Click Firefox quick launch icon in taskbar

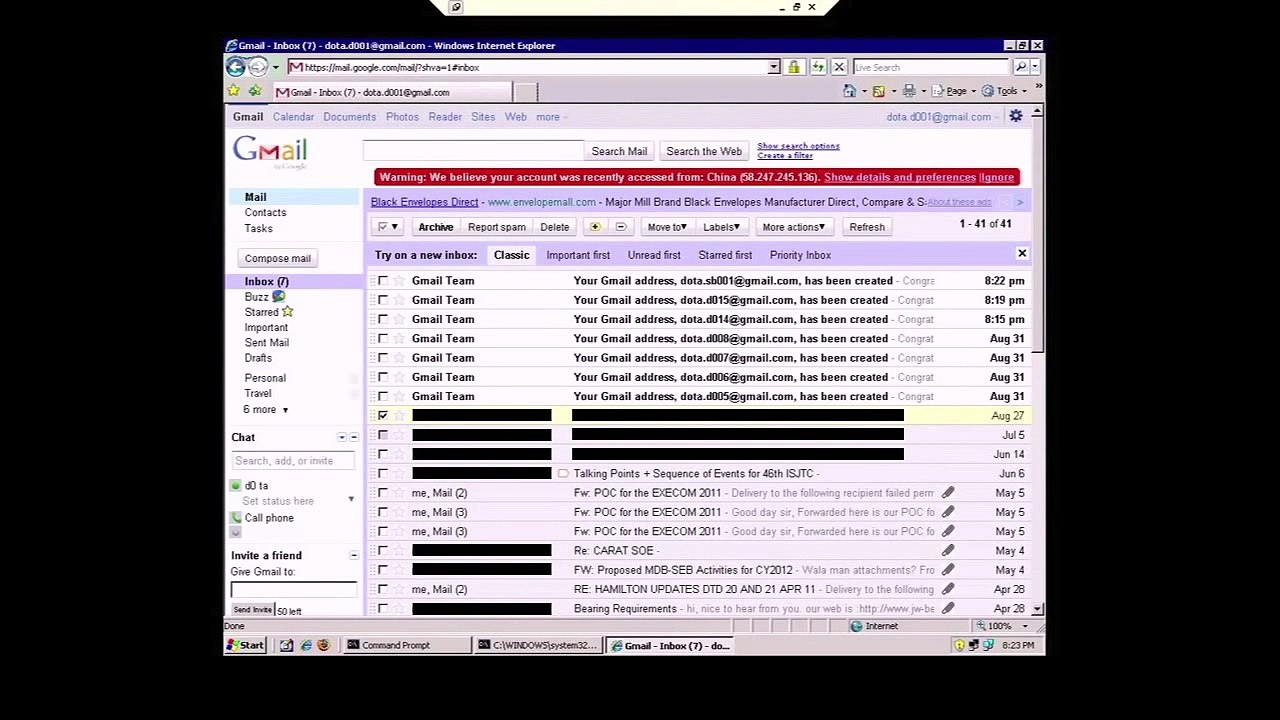(x=323, y=645)
